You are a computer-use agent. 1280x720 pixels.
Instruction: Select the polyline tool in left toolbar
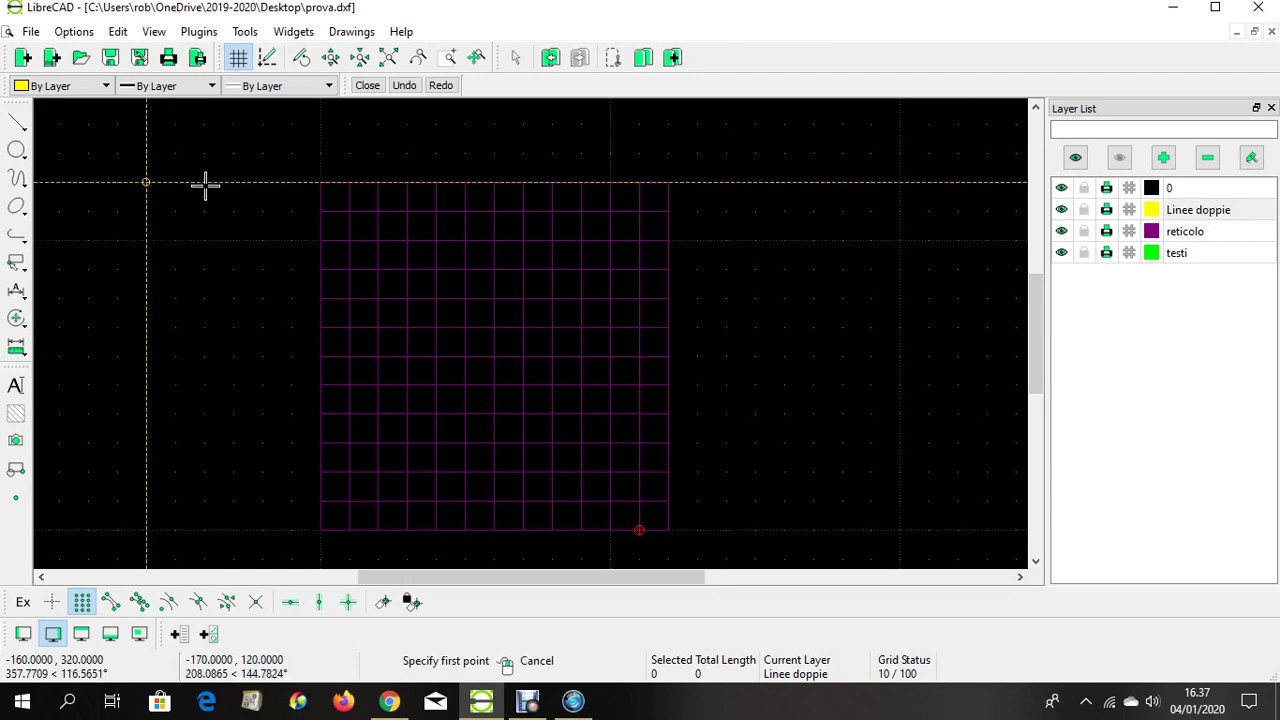[16, 234]
